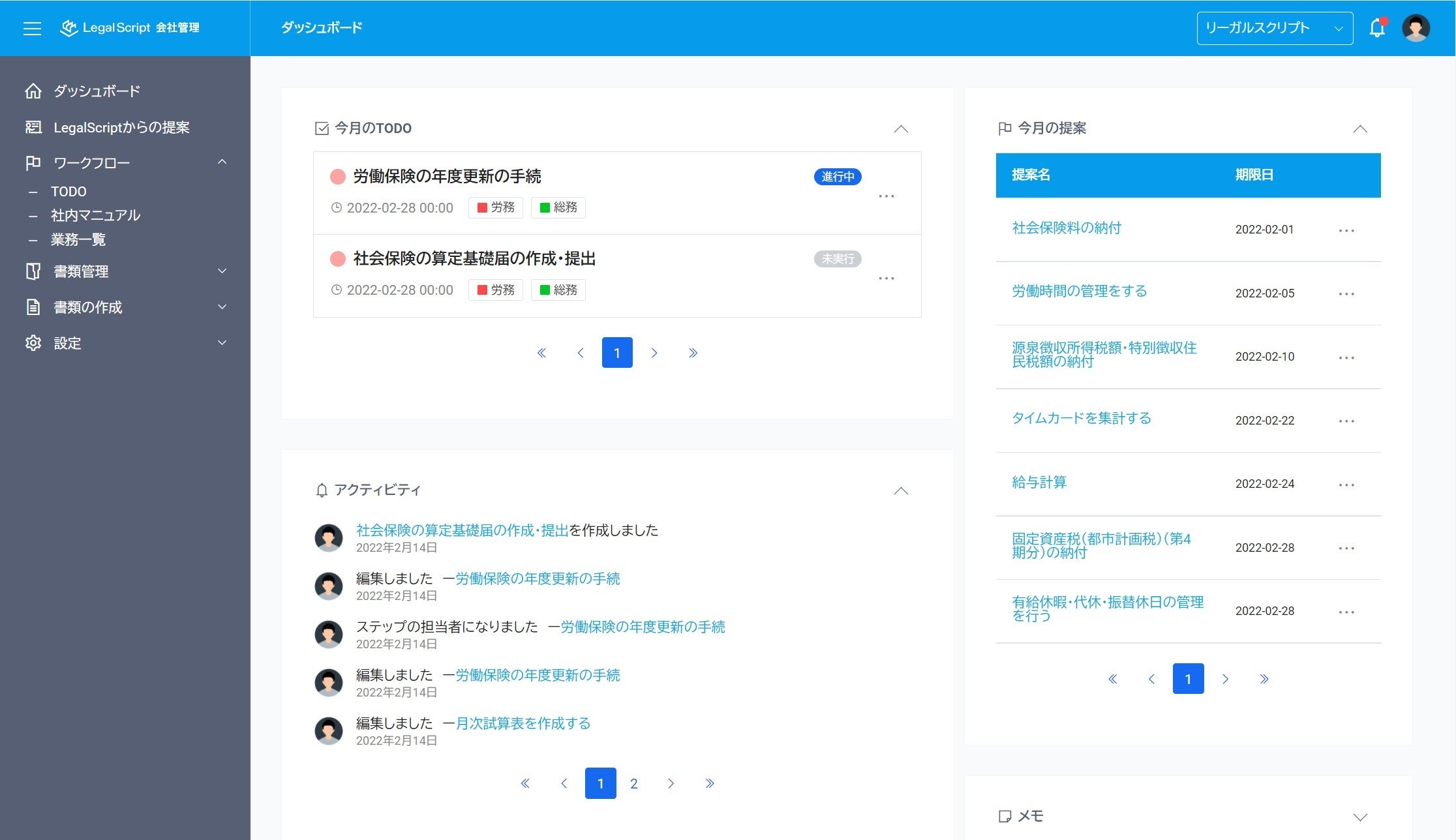1456x840 pixels.
Task: Click ellipsis menu for 給与計算 row
Action: coord(1346,485)
